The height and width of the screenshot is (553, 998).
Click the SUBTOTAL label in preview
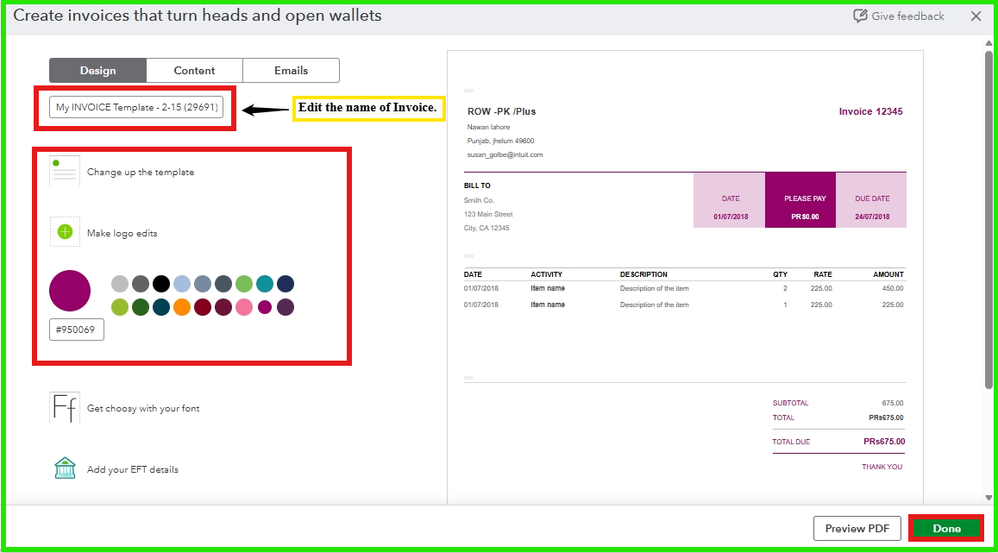[791, 403]
